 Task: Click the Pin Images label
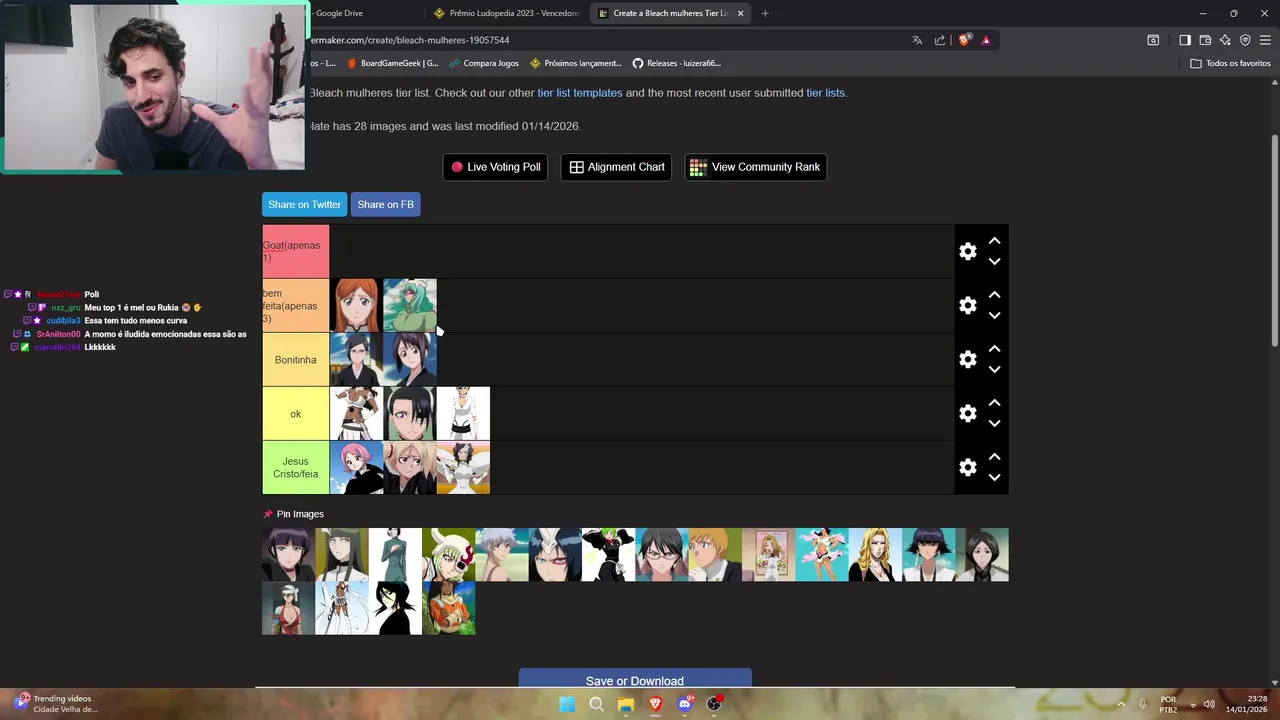tap(293, 514)
